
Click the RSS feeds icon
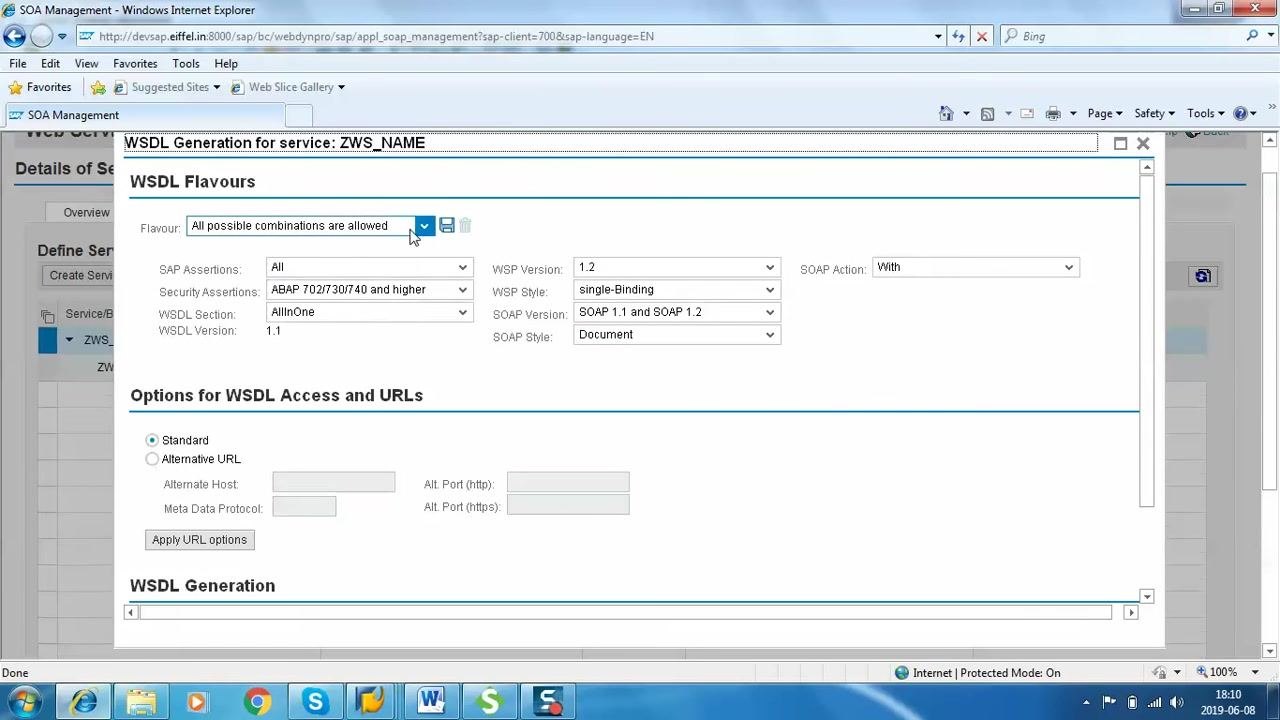[988, 113]
